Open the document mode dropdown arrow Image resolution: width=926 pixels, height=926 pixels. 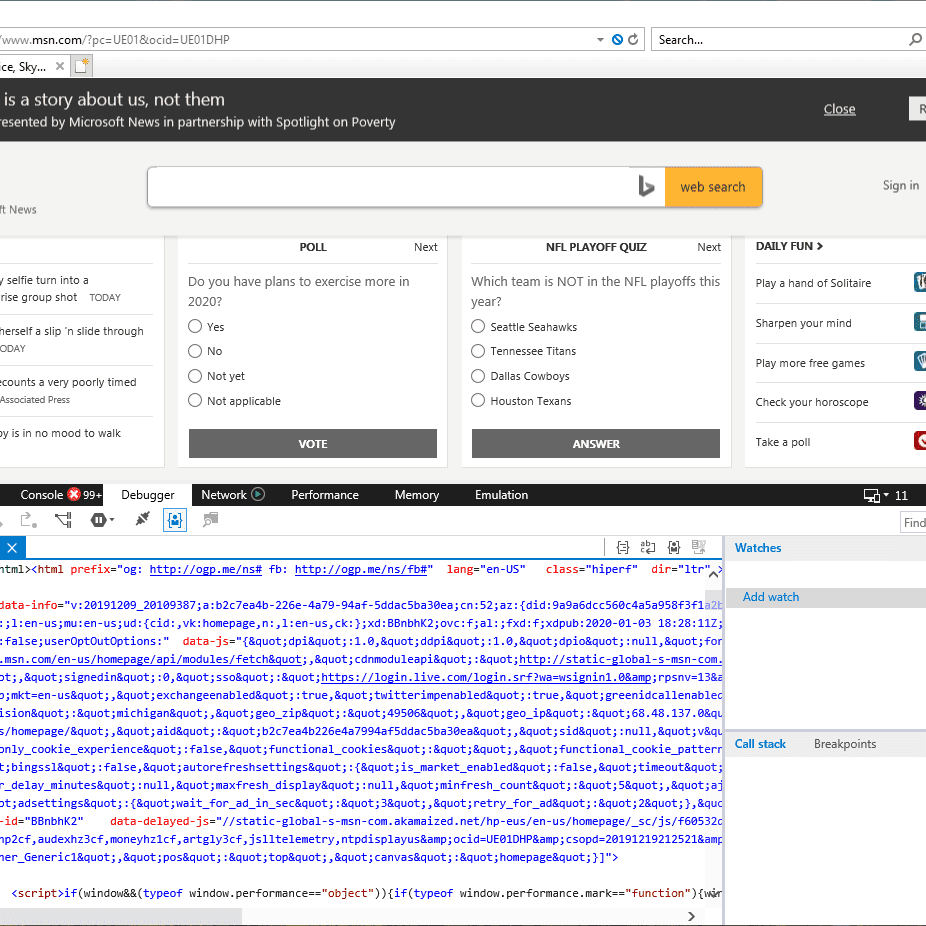point(886,495)
